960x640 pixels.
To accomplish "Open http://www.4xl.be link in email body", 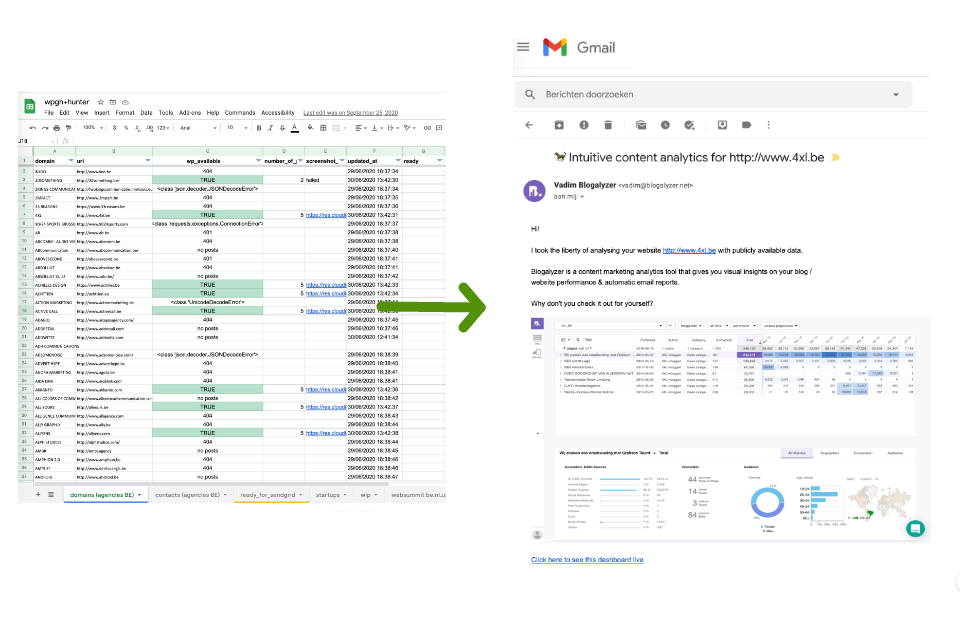I will [689, 250].
